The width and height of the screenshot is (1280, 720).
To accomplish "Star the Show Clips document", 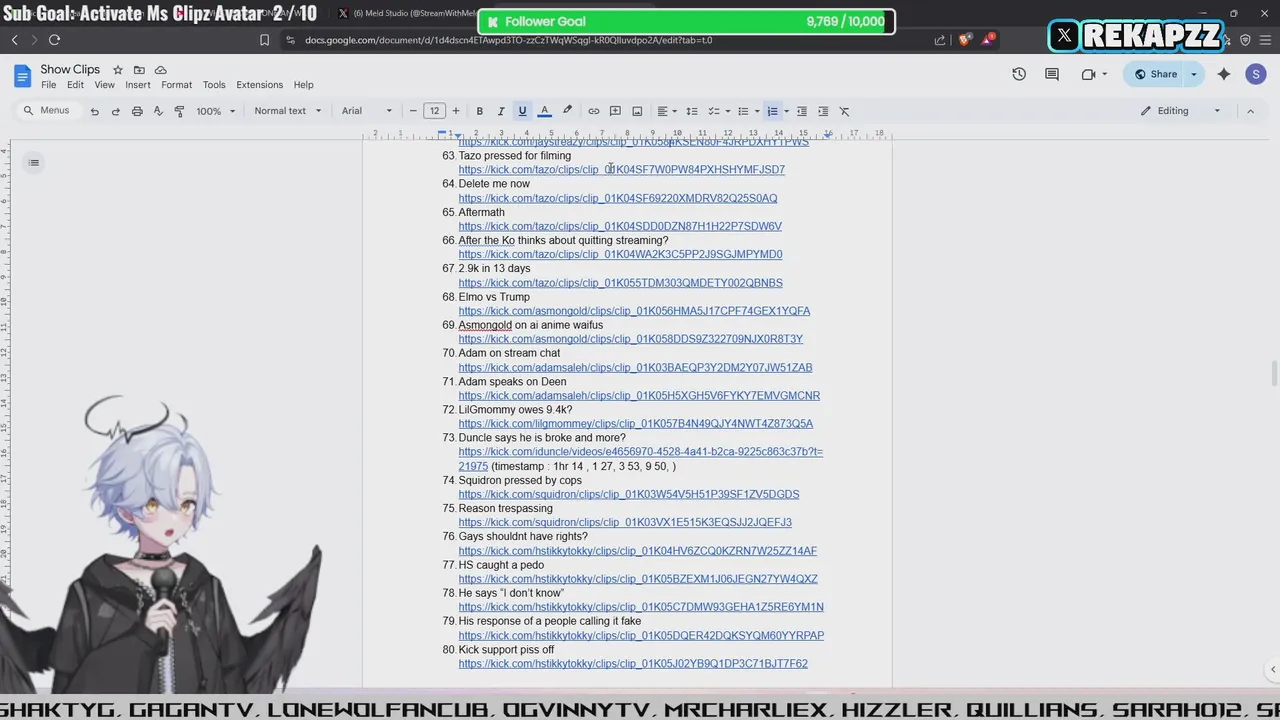I will [x=118, y=70].
